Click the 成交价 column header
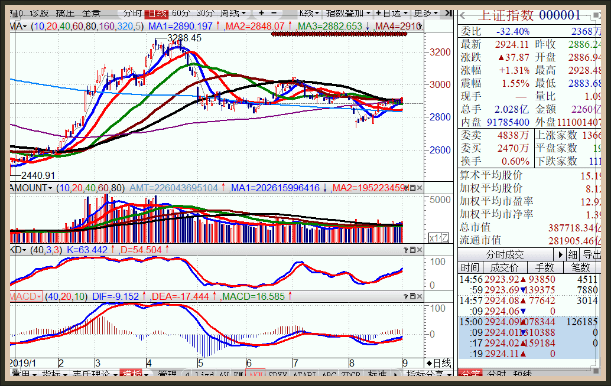This screenshot has width=611, height=386. point(505,268)
